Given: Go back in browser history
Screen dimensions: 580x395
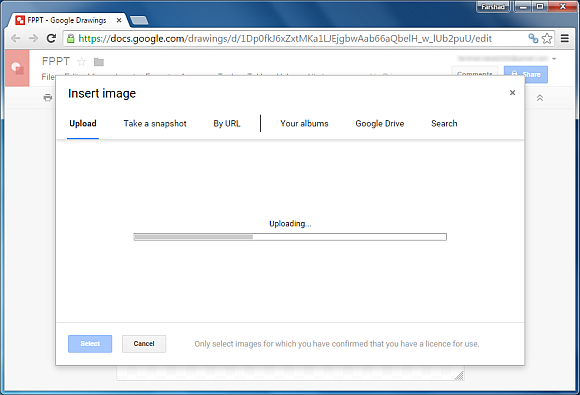Looking at the screenshot, I should coord(16,38).
